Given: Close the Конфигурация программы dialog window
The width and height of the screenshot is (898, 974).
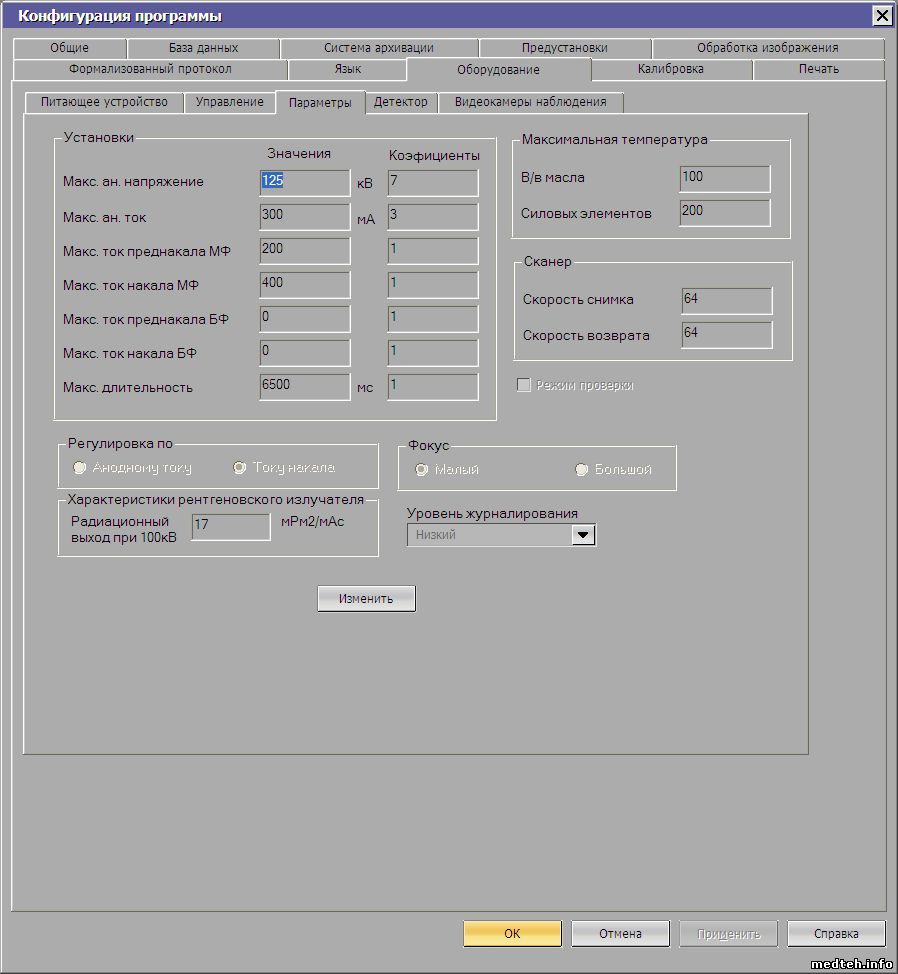Looking at the screenshot, I should click(881, 15).
